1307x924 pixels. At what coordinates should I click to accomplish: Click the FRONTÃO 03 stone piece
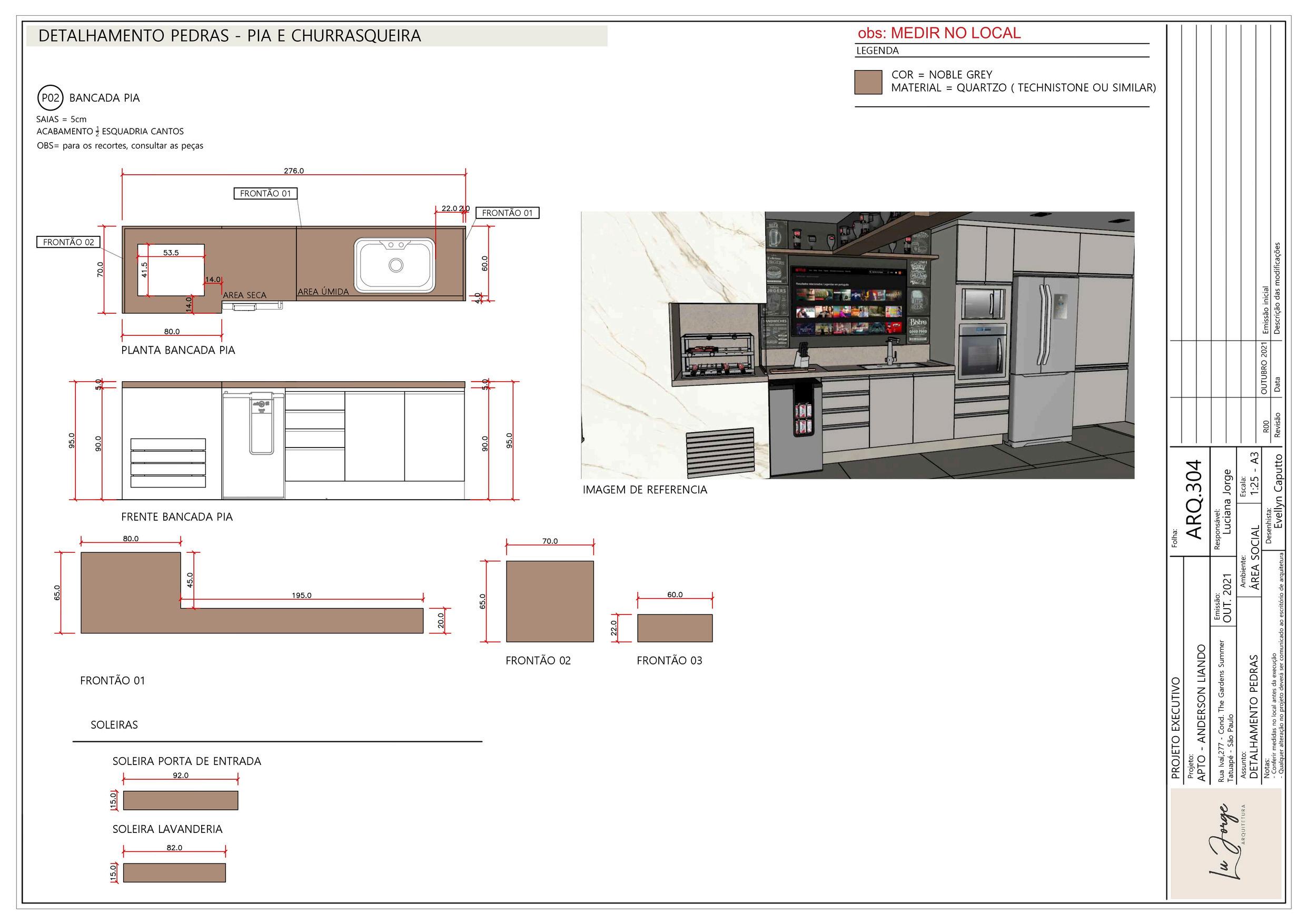pyautogui.click(x=675, y=628)
